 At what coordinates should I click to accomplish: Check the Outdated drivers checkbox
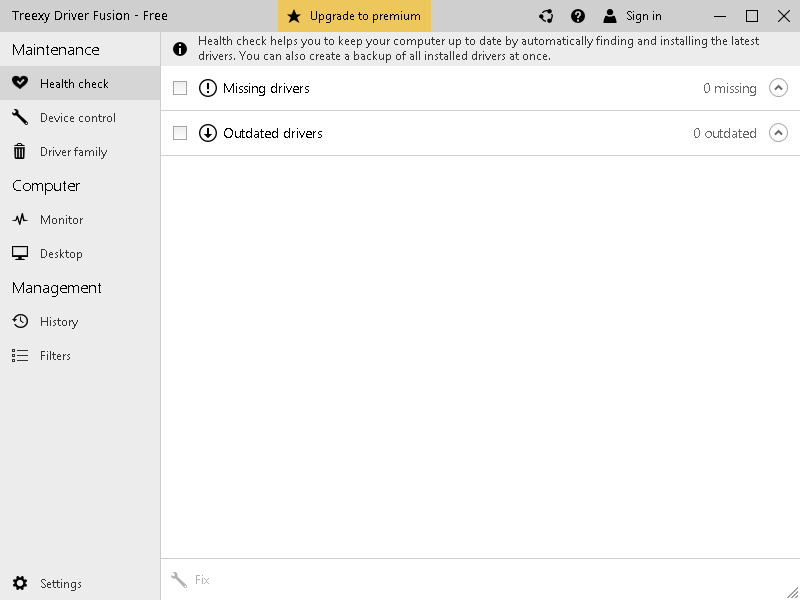(180, 133)
